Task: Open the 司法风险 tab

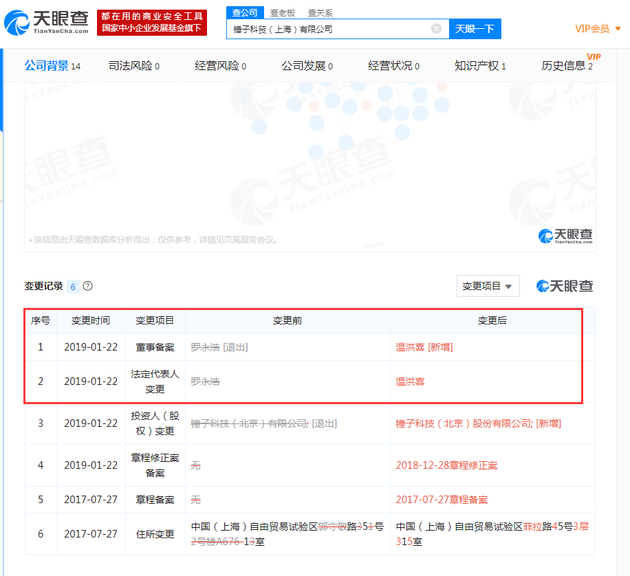Action: (x=134, y=65)
